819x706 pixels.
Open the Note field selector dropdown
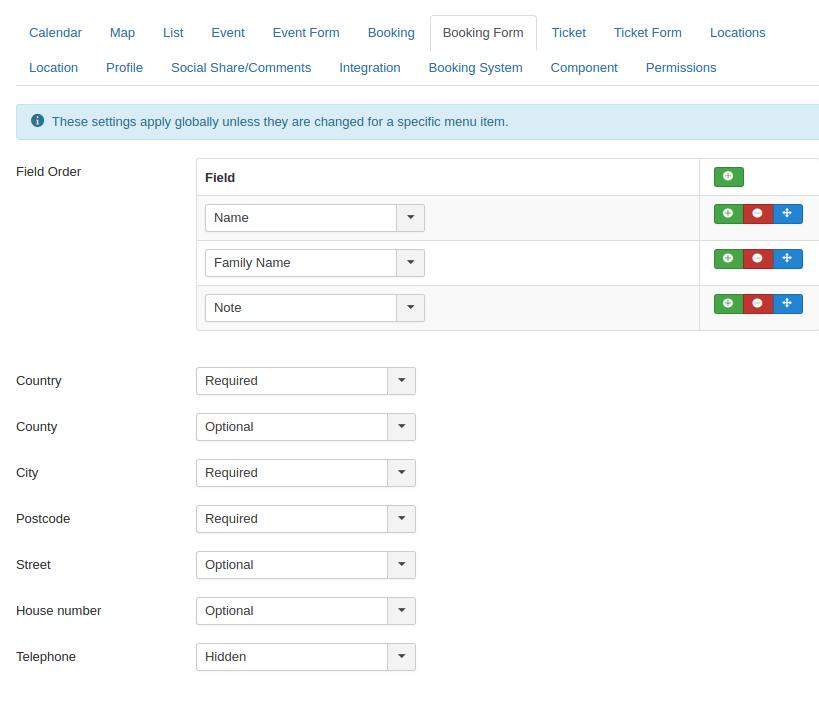pyautogui.click(x=314, y=308)
